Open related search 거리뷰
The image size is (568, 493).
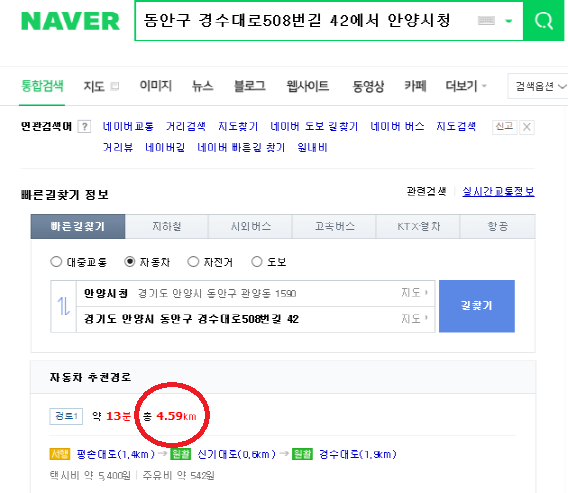click(x=118, y=147)
